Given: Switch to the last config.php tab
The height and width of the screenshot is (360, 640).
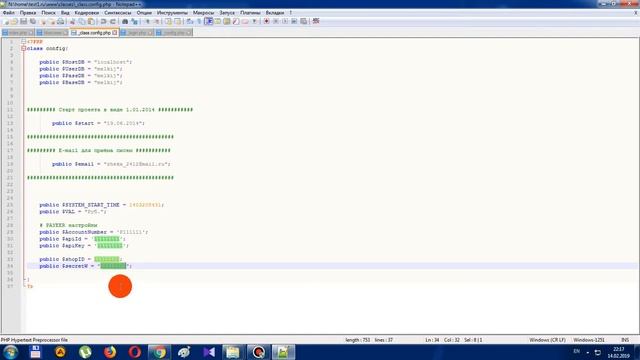Looking at the screenshot, I should [173, 33].
